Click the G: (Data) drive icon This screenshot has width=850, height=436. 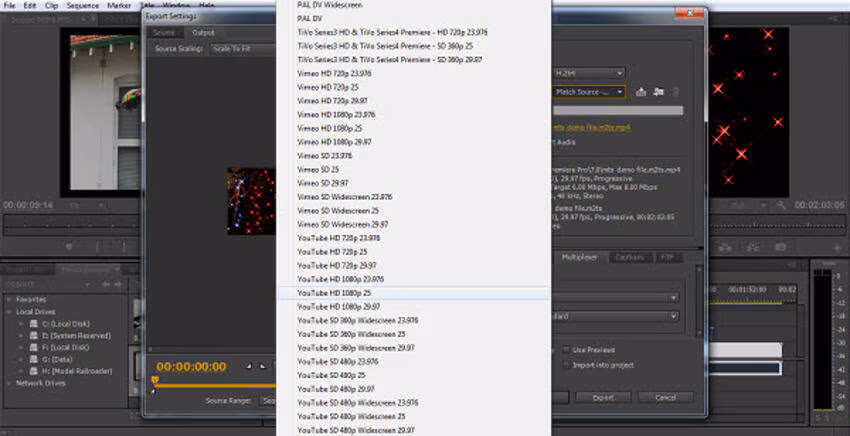tap(34, 360)
